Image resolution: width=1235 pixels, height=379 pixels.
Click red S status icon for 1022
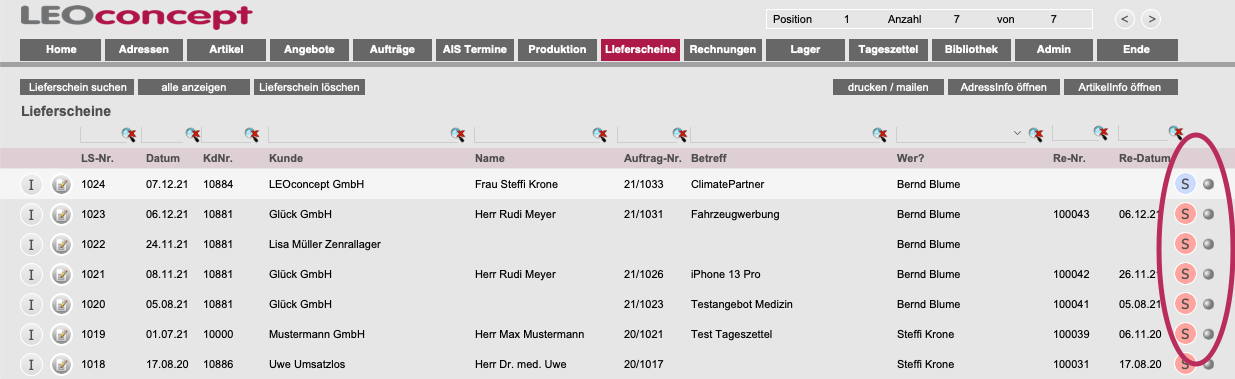click(x=1185, y=244)
